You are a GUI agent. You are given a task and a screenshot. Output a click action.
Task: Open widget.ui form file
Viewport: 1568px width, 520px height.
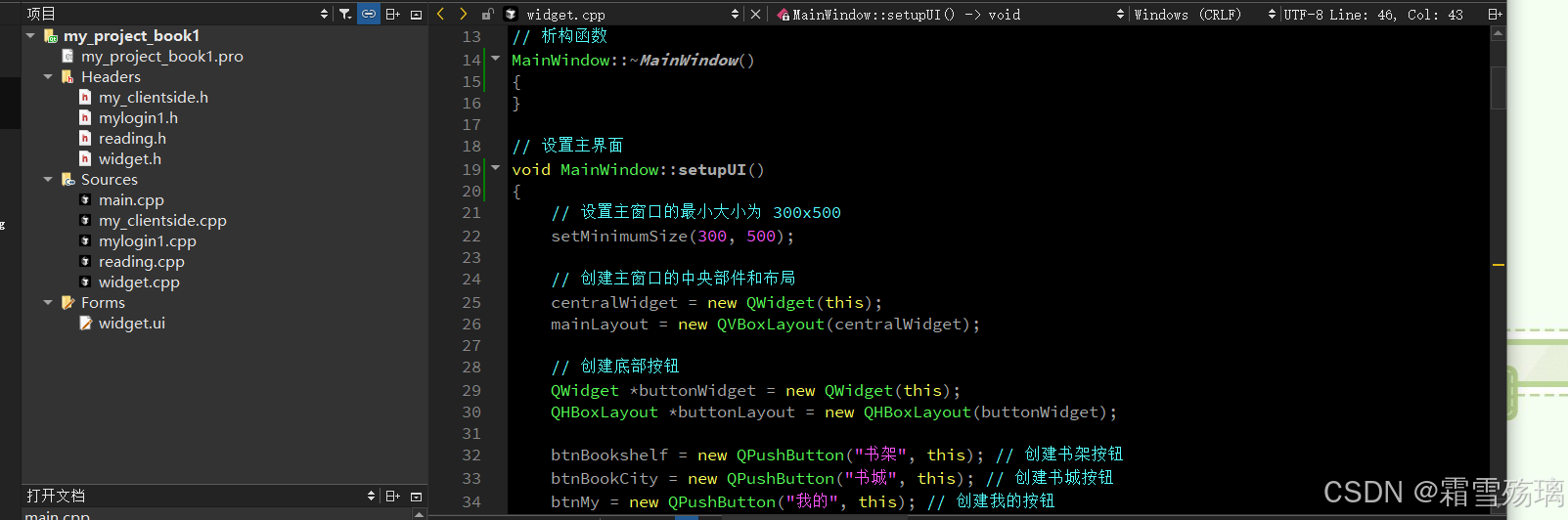(x=132, y=323)
